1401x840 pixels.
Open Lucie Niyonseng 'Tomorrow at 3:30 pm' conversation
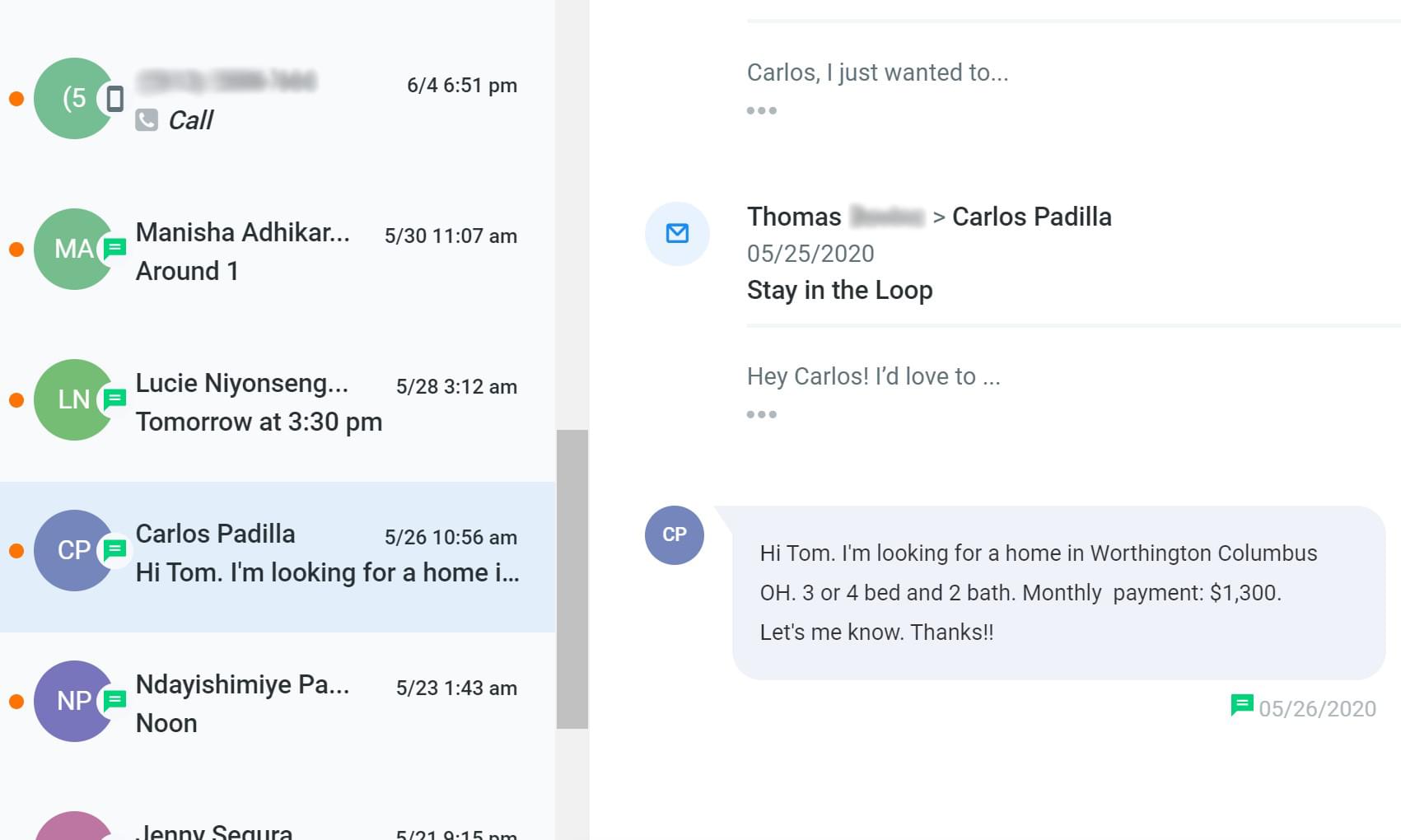pyautogui.click(x=278, y=400)
